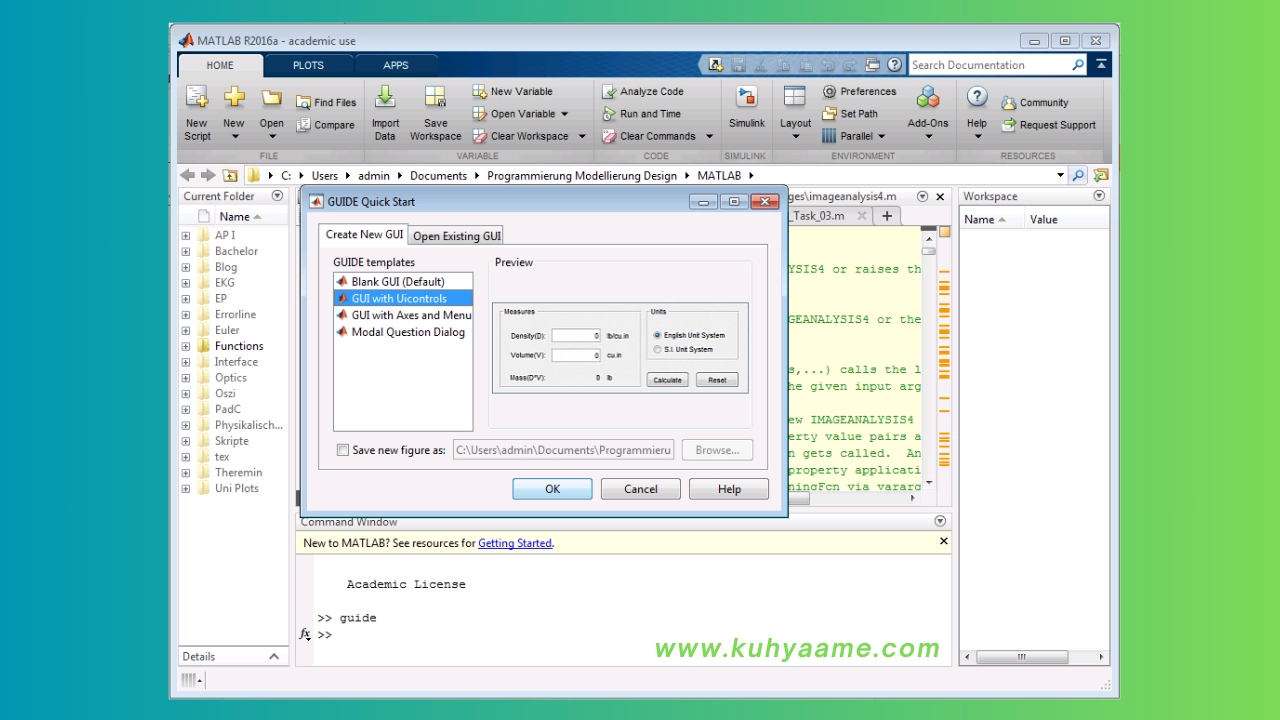Click the Save Workspace icon
The width and height of the screenshot is (1280, 720).
point(435,97)
